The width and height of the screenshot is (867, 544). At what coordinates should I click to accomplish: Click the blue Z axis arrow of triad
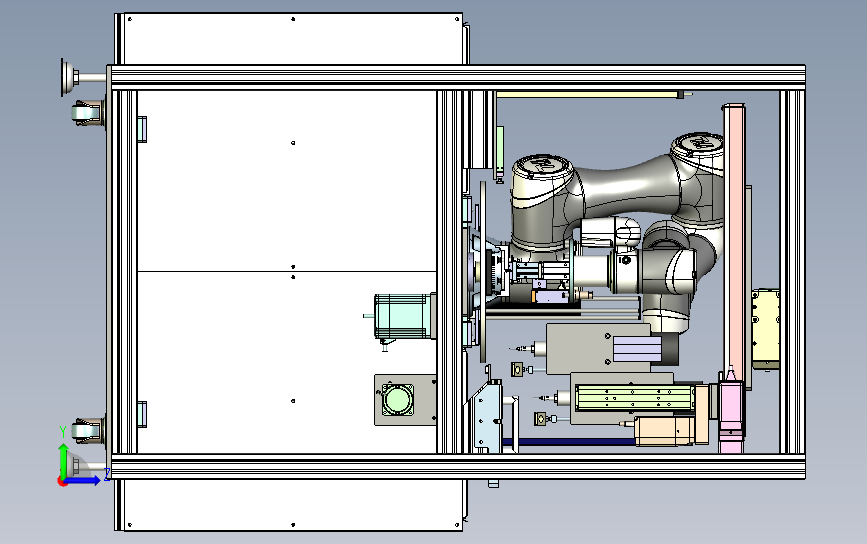83,480
